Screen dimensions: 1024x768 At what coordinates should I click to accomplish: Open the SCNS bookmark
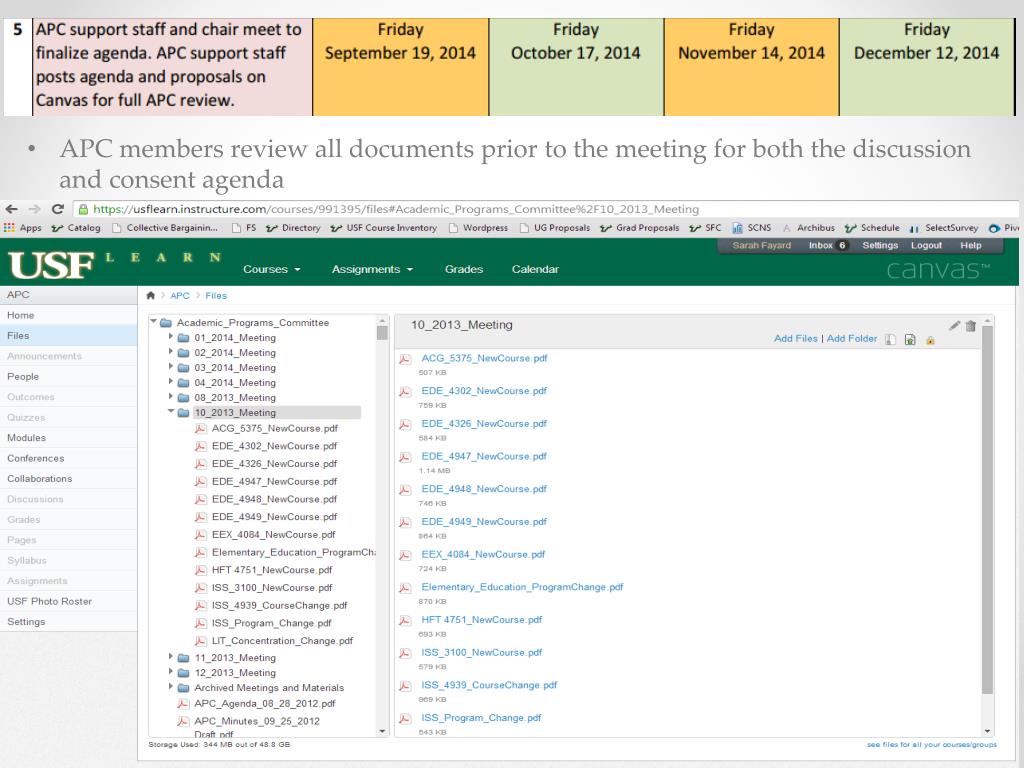tap(752, 228)
